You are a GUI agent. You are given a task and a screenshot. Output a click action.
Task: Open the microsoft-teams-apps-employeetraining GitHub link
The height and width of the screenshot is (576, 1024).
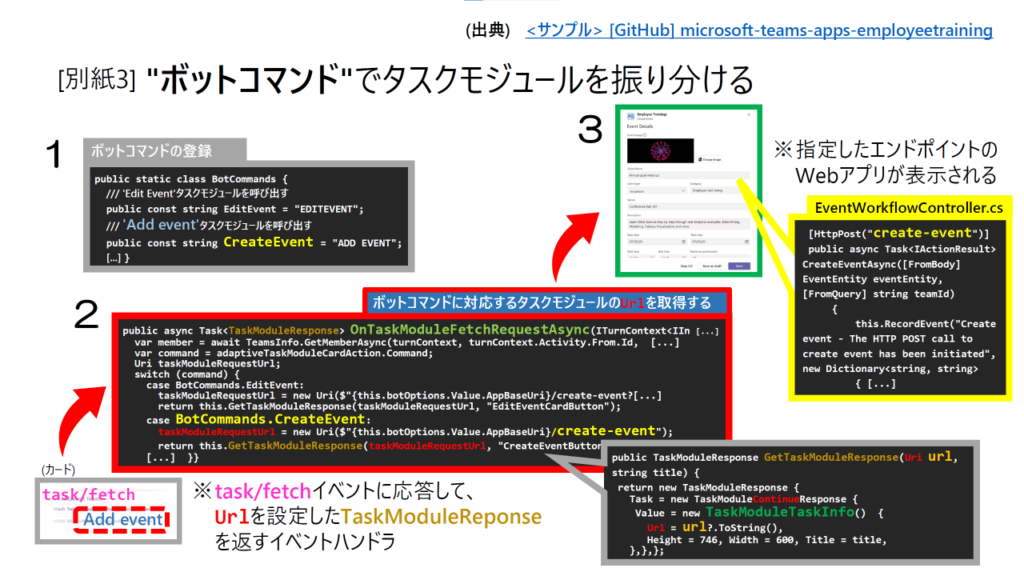(x=759, y=30)
